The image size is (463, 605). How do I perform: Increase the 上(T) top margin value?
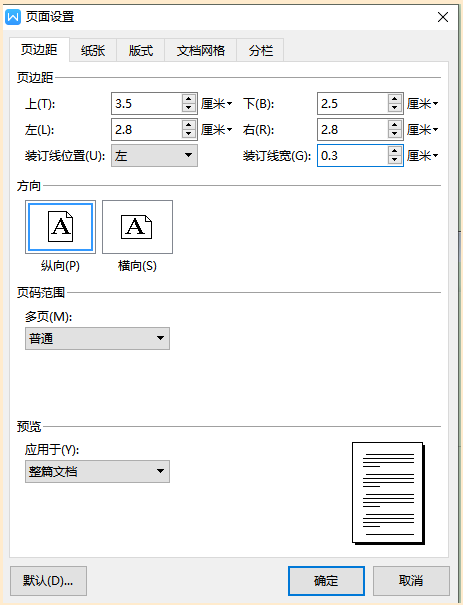pyautogui.click(x=189, y=98)
